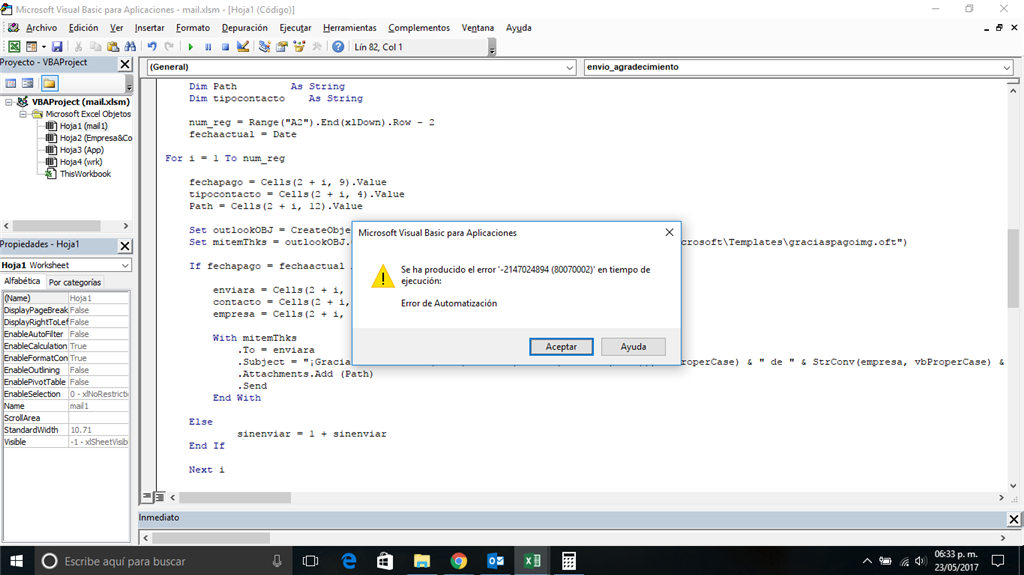The height and width of the screenshot is (575, 1024).
Task: Select Hoja2 (Empresa&Co in project tree
Action: pos(96,138)
